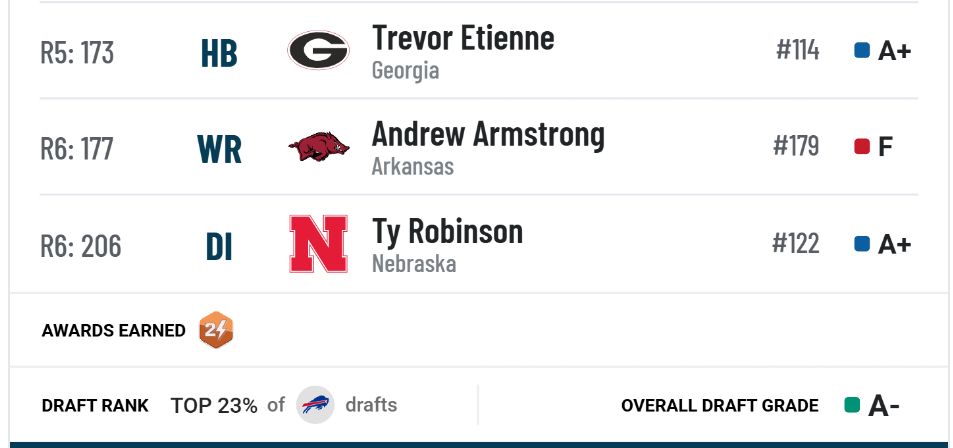Screen dimensions: 953x448
Task: Click pick R5: 173 label
Action: (77, 52)
